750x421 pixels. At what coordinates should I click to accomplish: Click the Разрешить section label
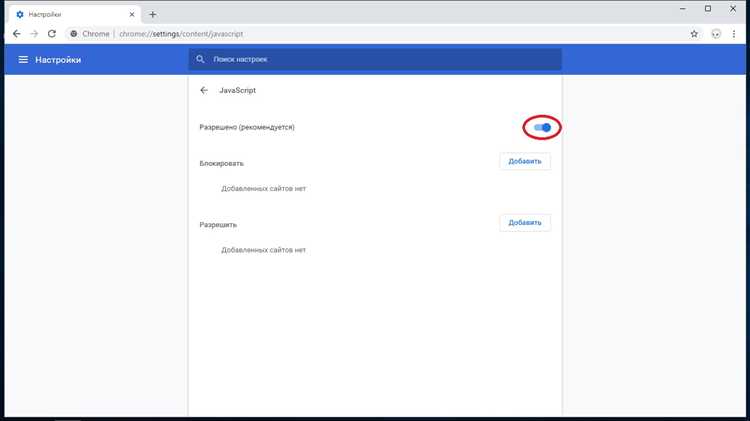(218, 225)
